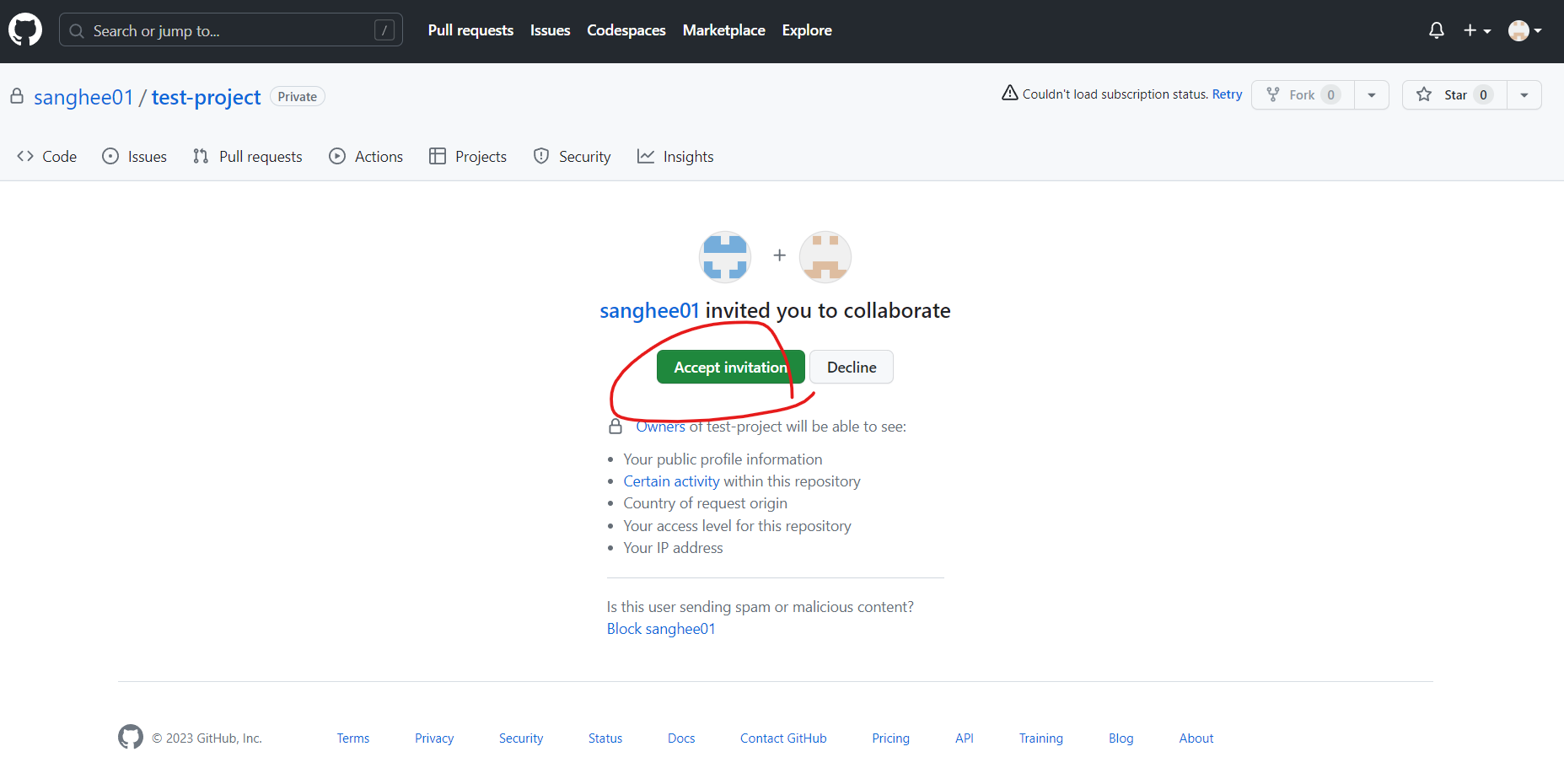Switch to the repository Security tab
1564x784 pixels.
tap(572, 156)
